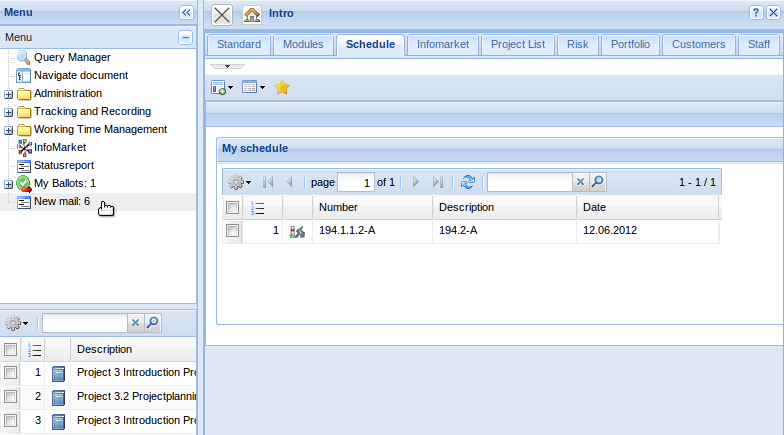The height and width of the screenshot is (435, 784).
Task: Click the 194.1.1.2-A row type icon
Action: point(297,231)
